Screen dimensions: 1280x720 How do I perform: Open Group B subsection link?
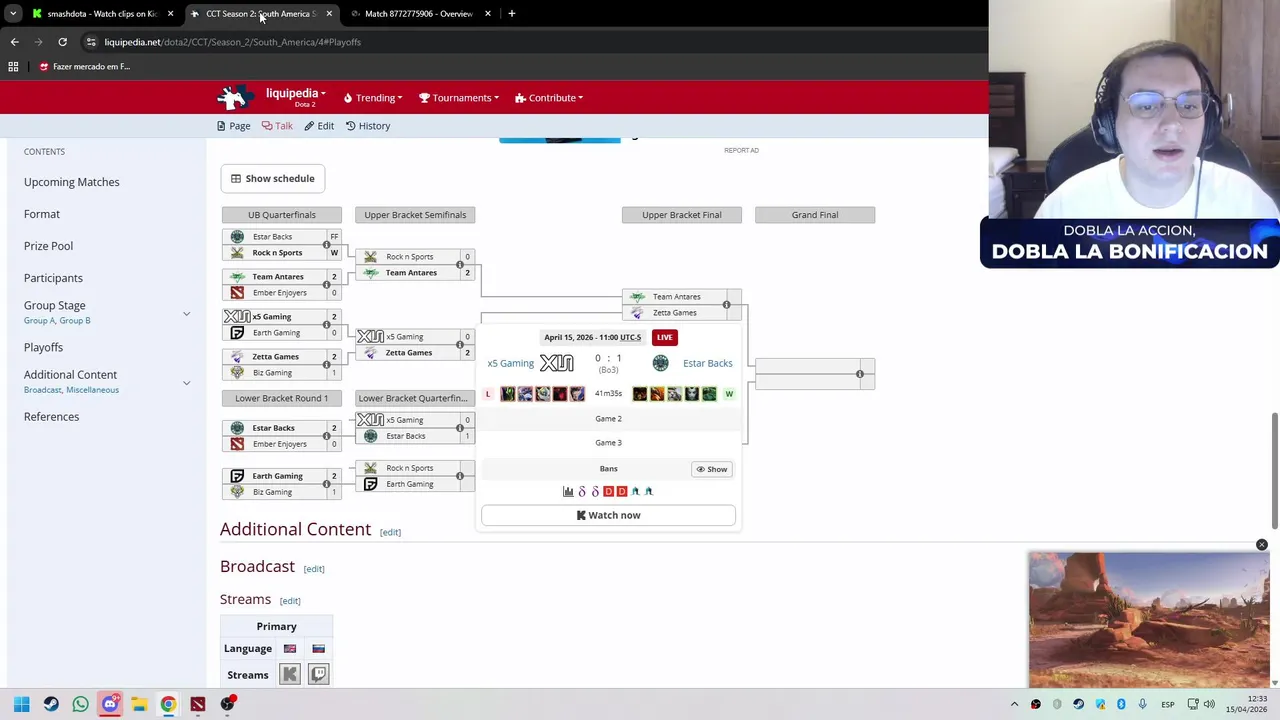click(74, 321)
